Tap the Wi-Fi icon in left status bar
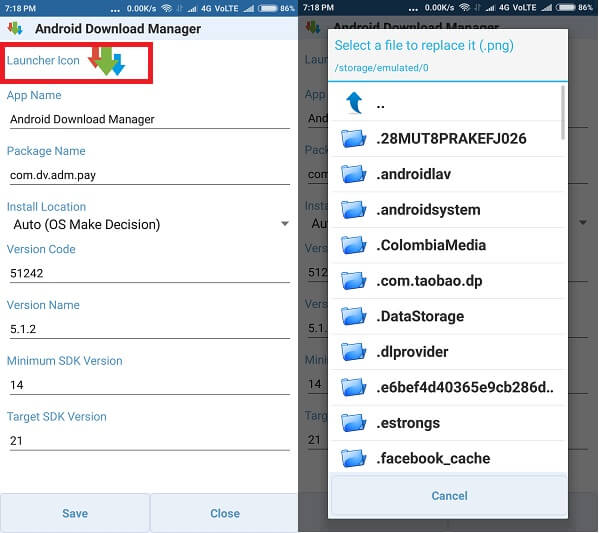The width and height of the screenshot is (599, 533). click(167, 8)
